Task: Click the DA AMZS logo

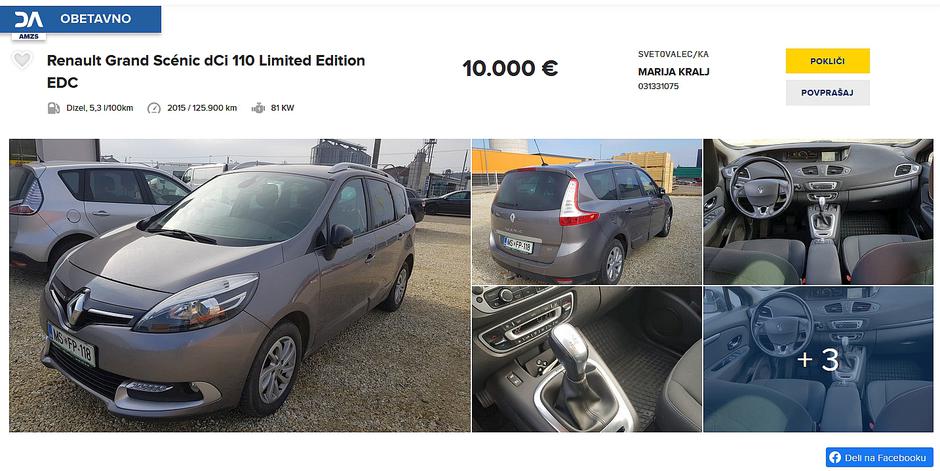Action: (x=29, y=23)
